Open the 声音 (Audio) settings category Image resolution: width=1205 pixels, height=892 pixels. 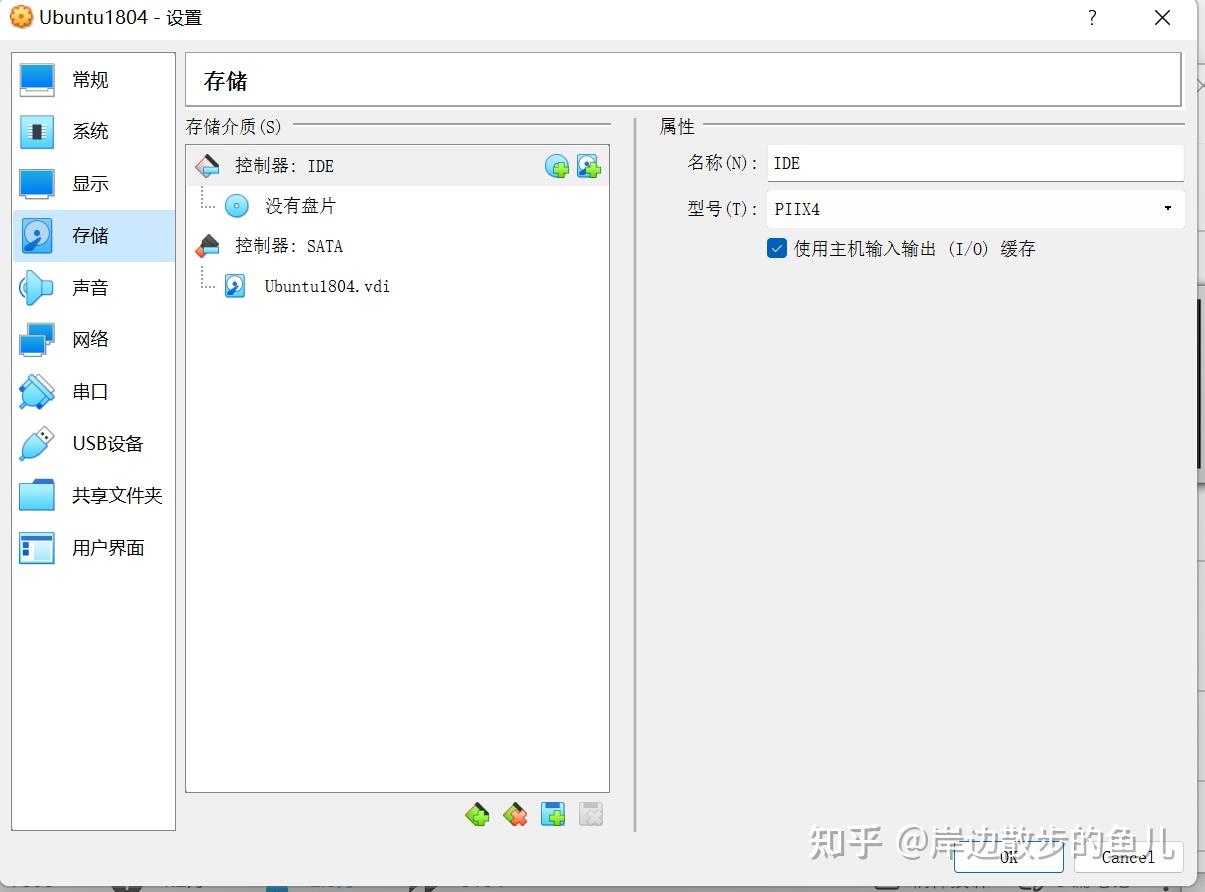(x=94, y=288)
